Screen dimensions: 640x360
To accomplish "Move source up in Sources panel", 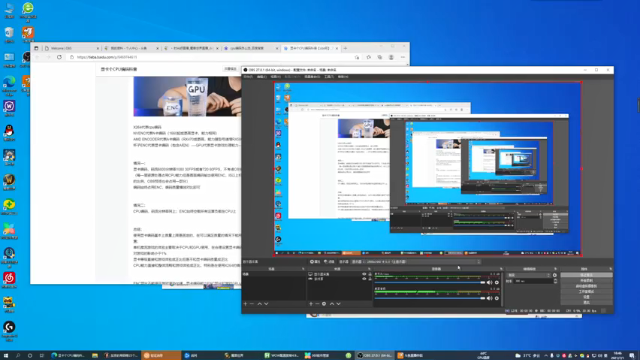I will pos(332,304).
